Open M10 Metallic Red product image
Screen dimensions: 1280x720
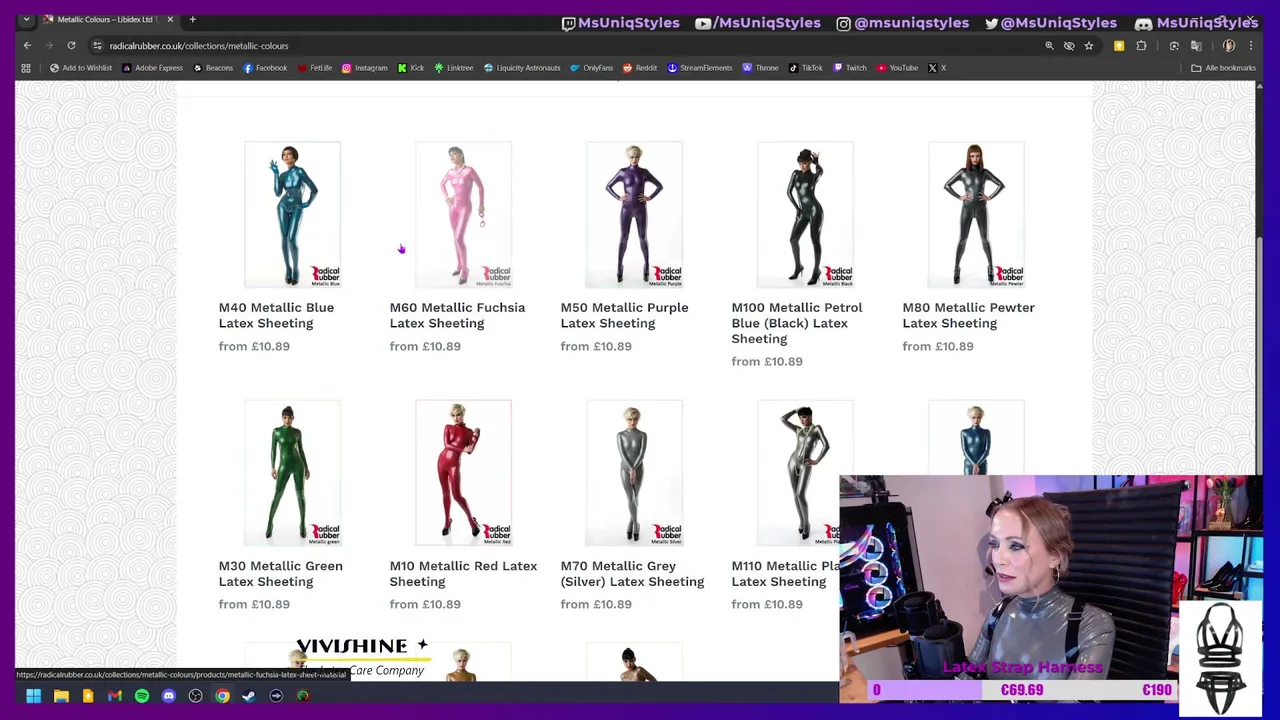click(463, 473)
